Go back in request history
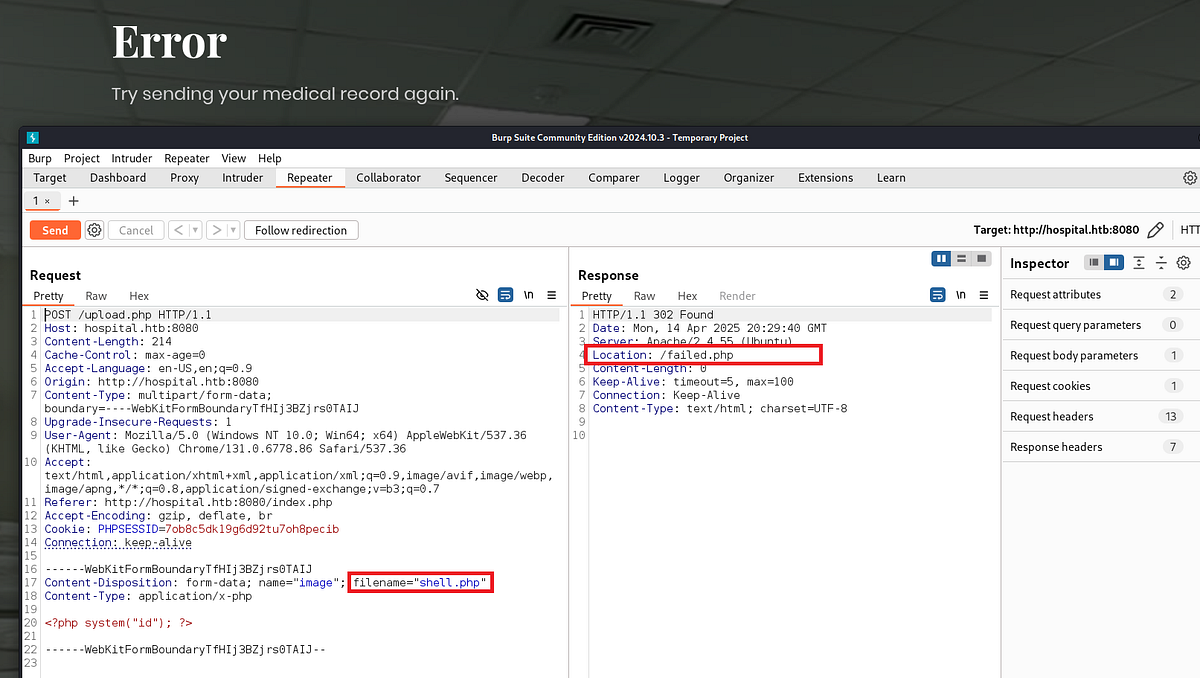Image resolution: width=1200 pixels, height=678 pixels. click(179, 230)
